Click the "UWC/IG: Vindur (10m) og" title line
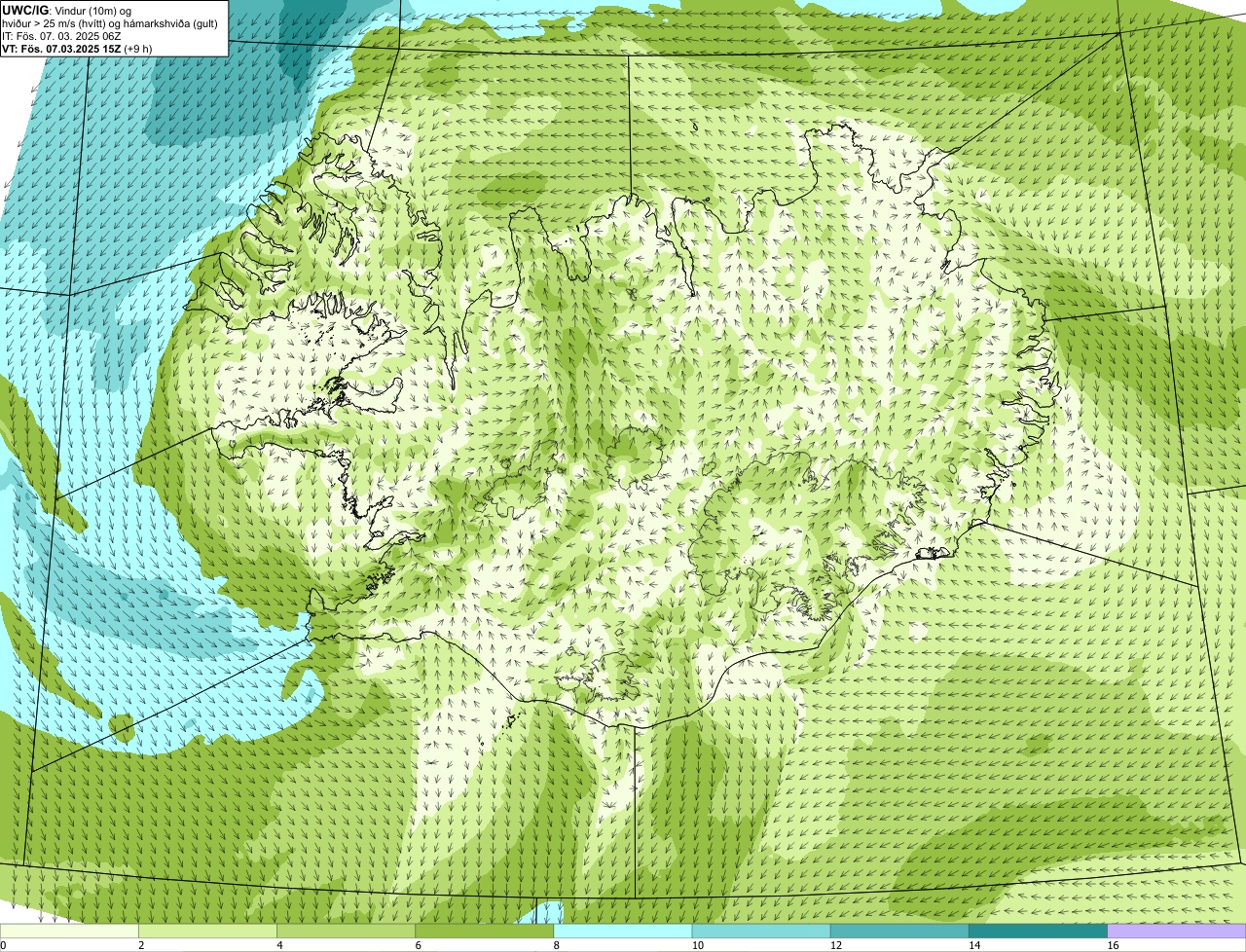This screenshot has width=1246, height=952. 67,10
